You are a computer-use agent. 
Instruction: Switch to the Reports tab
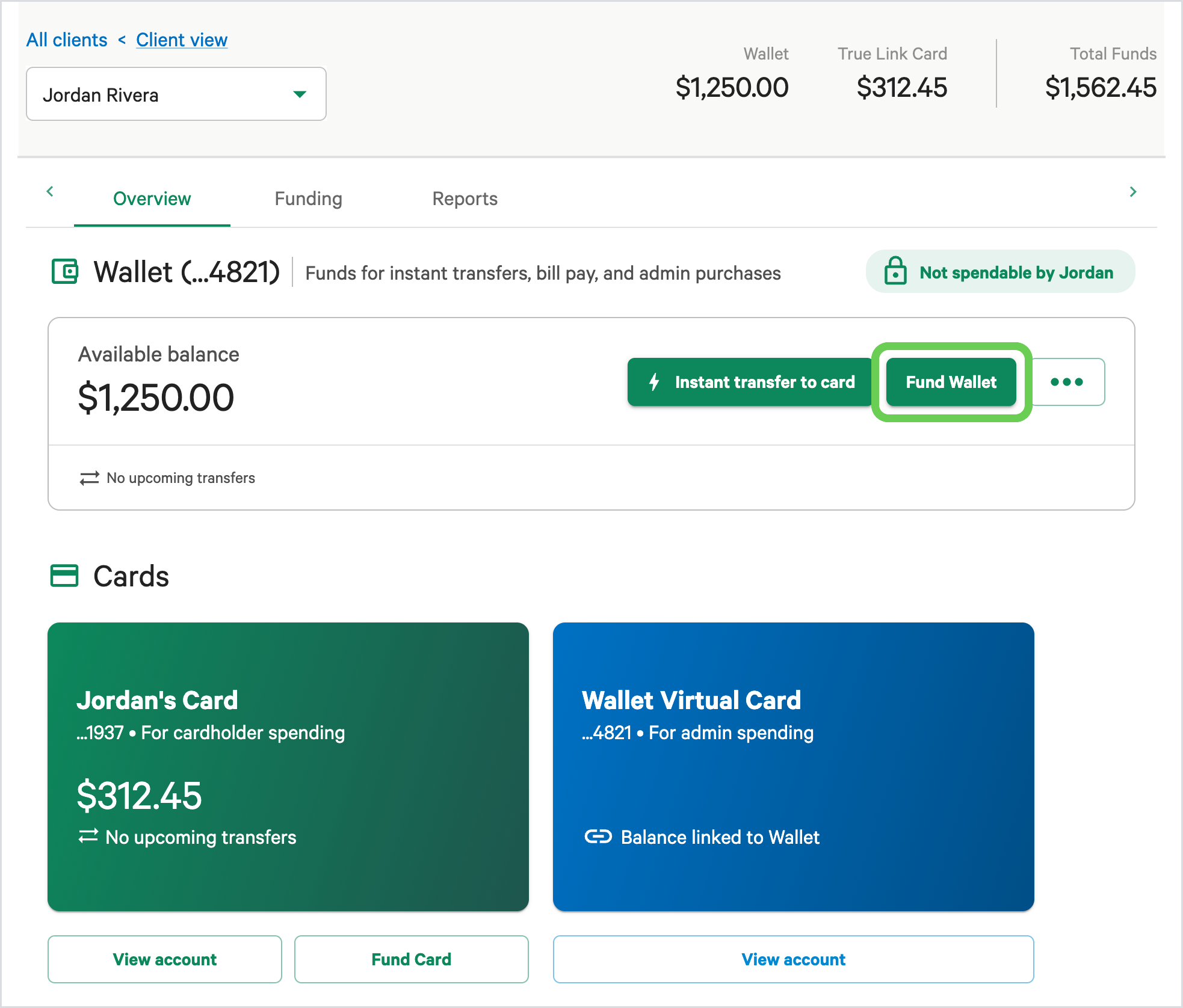pos(465,199)
